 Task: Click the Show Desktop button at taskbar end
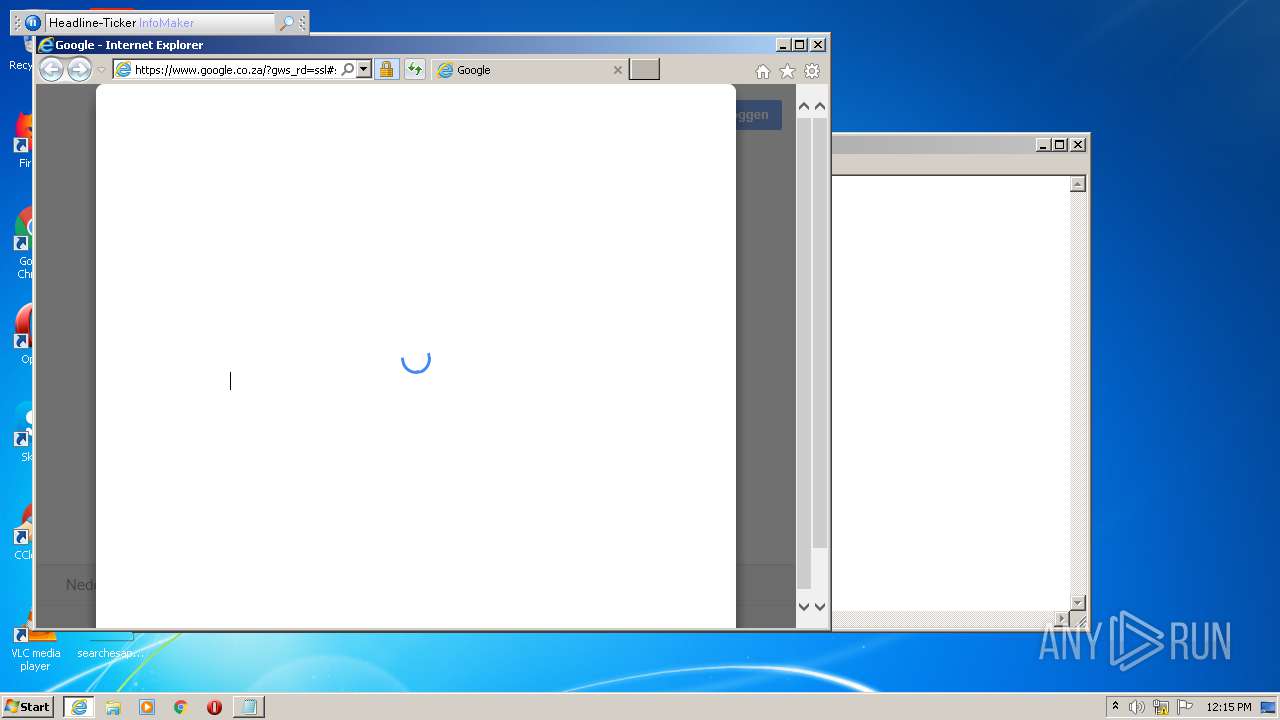[x=1269, y=707]
